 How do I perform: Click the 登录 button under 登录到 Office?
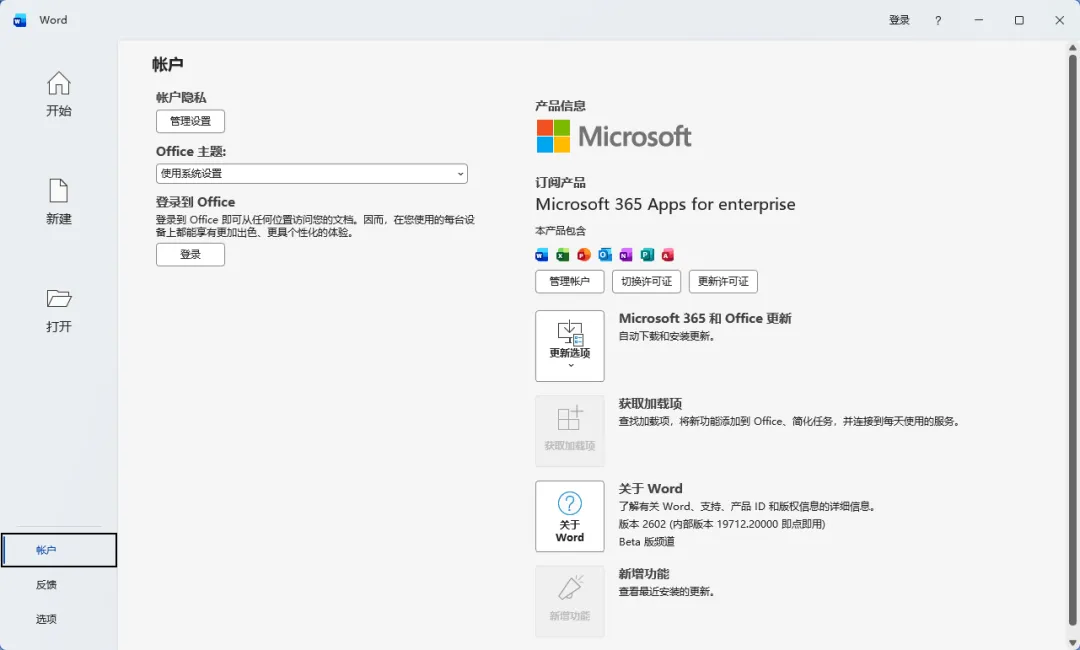coord(190,255)
